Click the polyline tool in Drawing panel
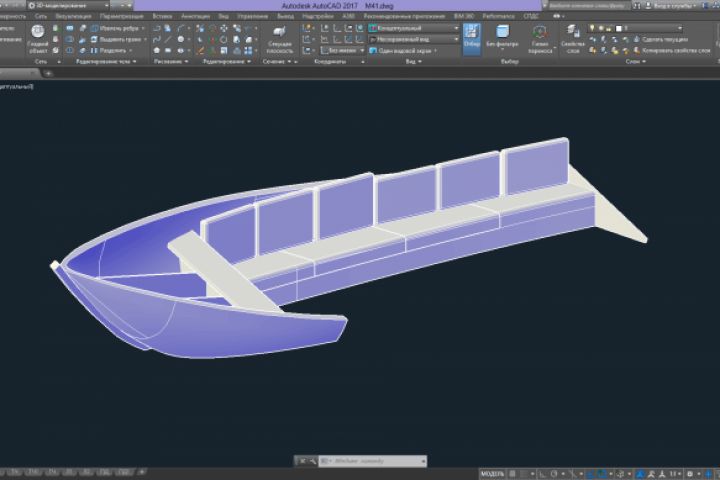The width and height of the screenshot is (720, 480). pos(157,28)
